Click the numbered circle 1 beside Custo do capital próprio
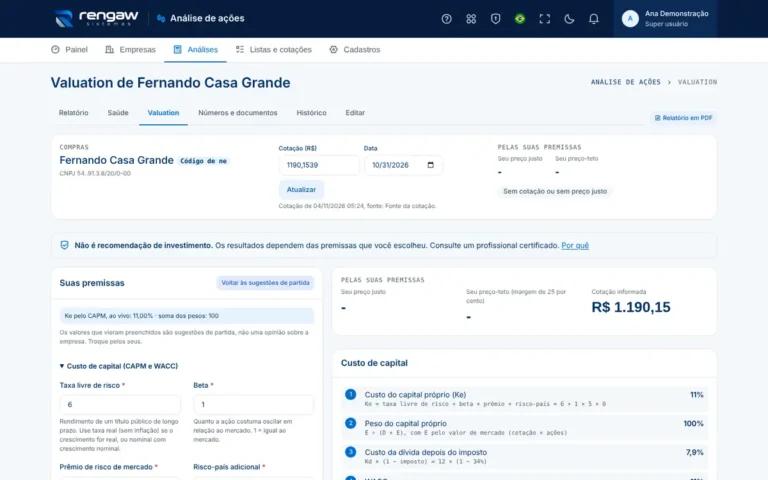Viewport: 768px width, 480px height. click(350, 394)
